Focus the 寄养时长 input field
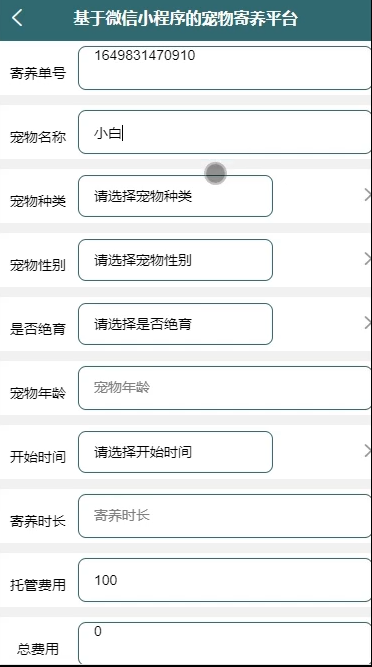The height and width of the screenshot is (667, 372). (225, 516)
